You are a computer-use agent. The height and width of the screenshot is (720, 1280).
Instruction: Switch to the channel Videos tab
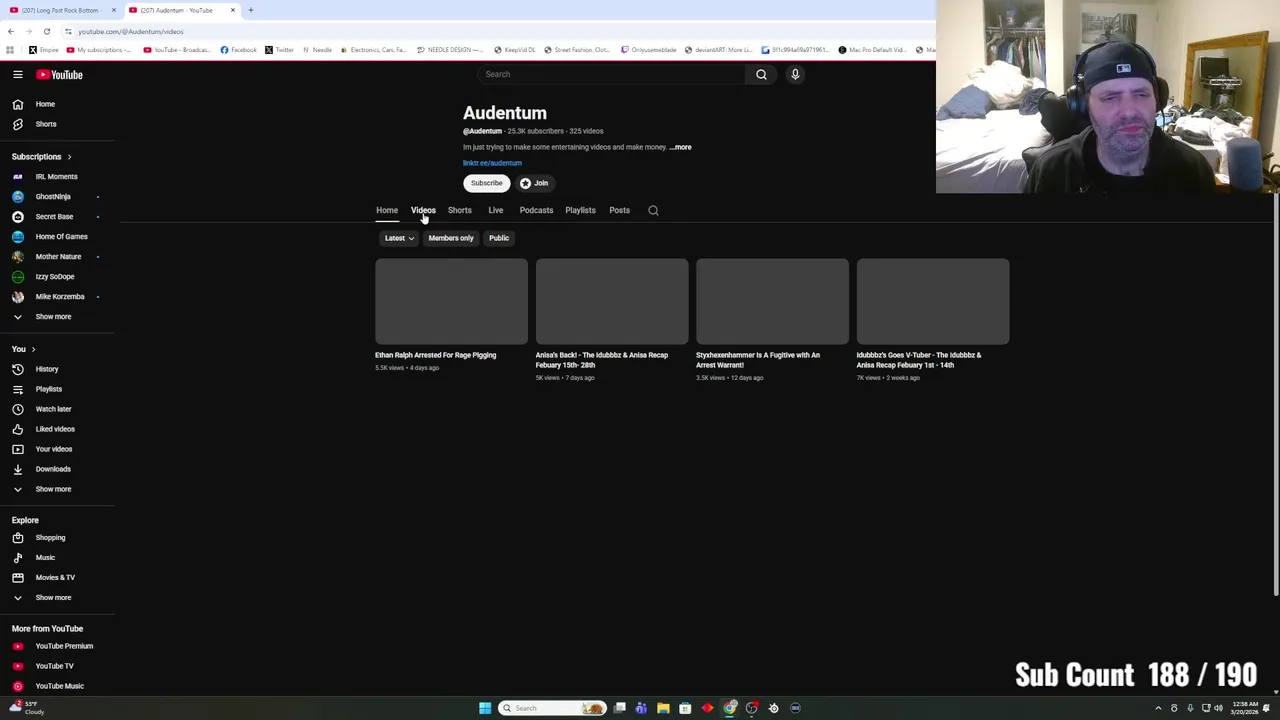pyautogui.click(x=423, y=210)
